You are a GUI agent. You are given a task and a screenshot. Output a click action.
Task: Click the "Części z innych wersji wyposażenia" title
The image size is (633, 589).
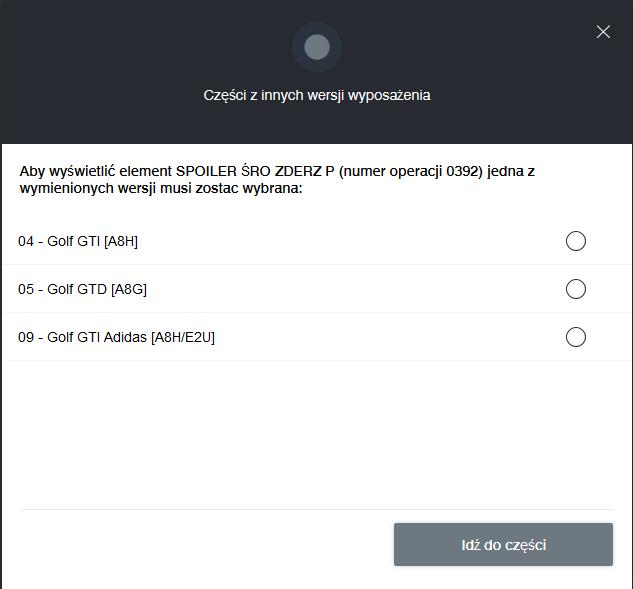click(x=317, y=95)
